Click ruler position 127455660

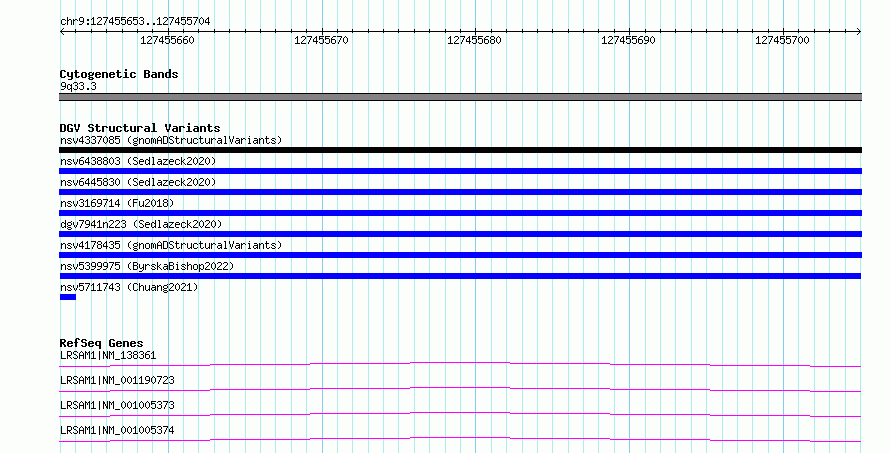pyautogui.click(x=167, y=40)
